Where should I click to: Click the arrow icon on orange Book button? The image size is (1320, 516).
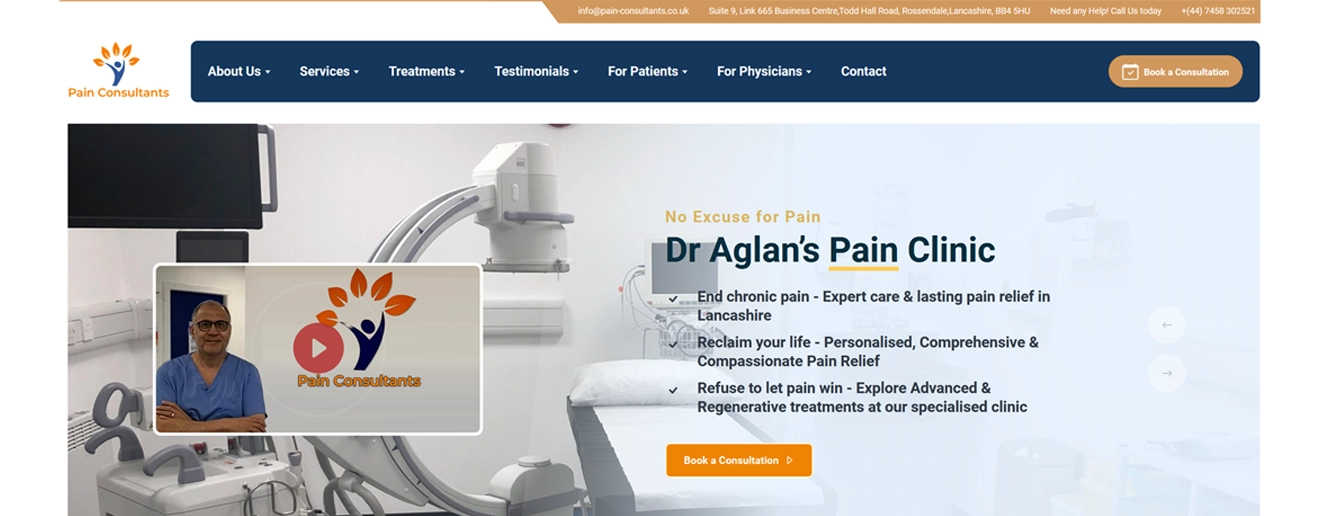[x=790, y=461]
